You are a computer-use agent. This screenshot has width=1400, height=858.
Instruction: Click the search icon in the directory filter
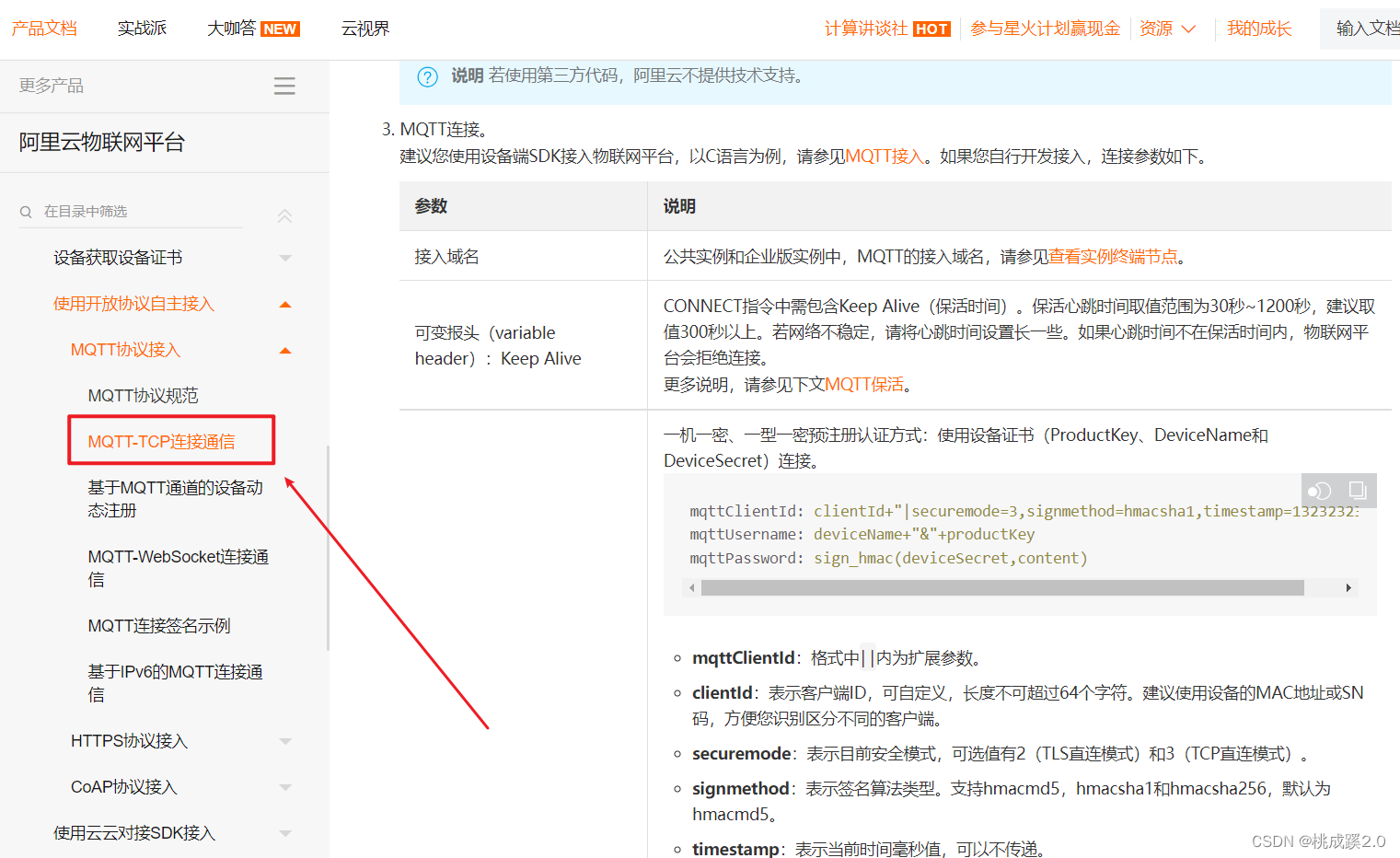(x=26, y=212)
